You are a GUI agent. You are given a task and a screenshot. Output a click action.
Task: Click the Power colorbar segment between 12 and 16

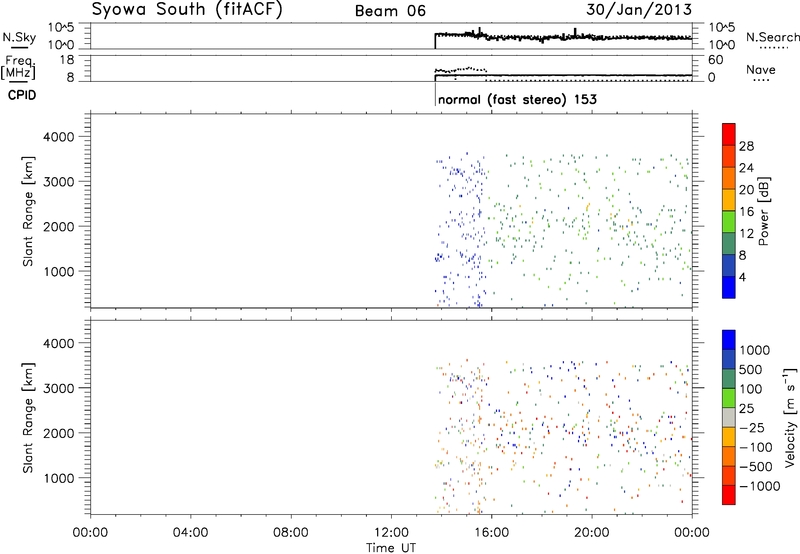pyautogui.click(x=729, y=222)
